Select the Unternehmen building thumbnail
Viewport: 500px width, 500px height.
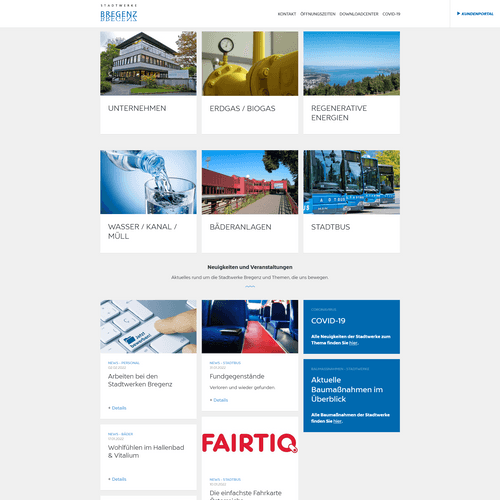[x=148, y=63]
